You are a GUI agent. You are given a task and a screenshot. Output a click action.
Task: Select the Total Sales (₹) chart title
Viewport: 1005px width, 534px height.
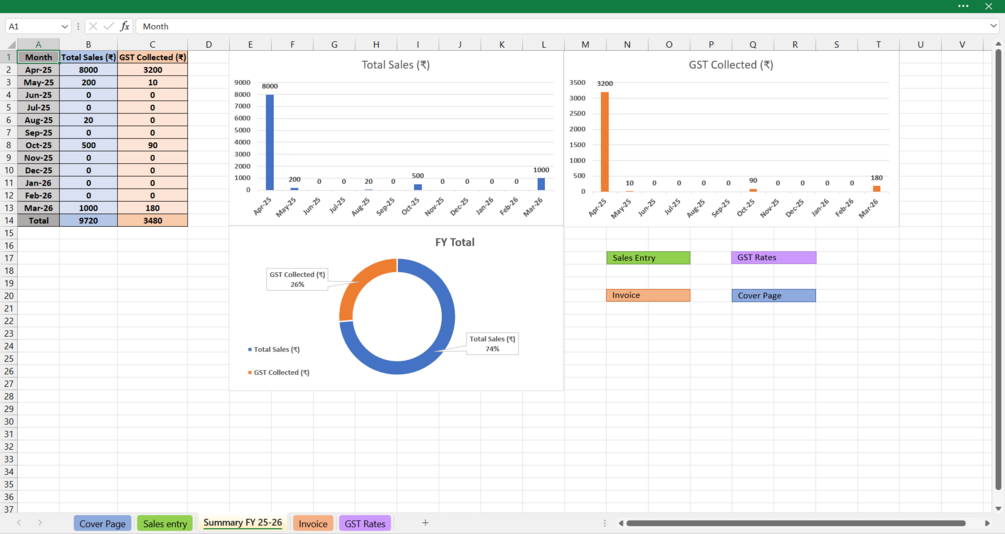click(395, 65)
